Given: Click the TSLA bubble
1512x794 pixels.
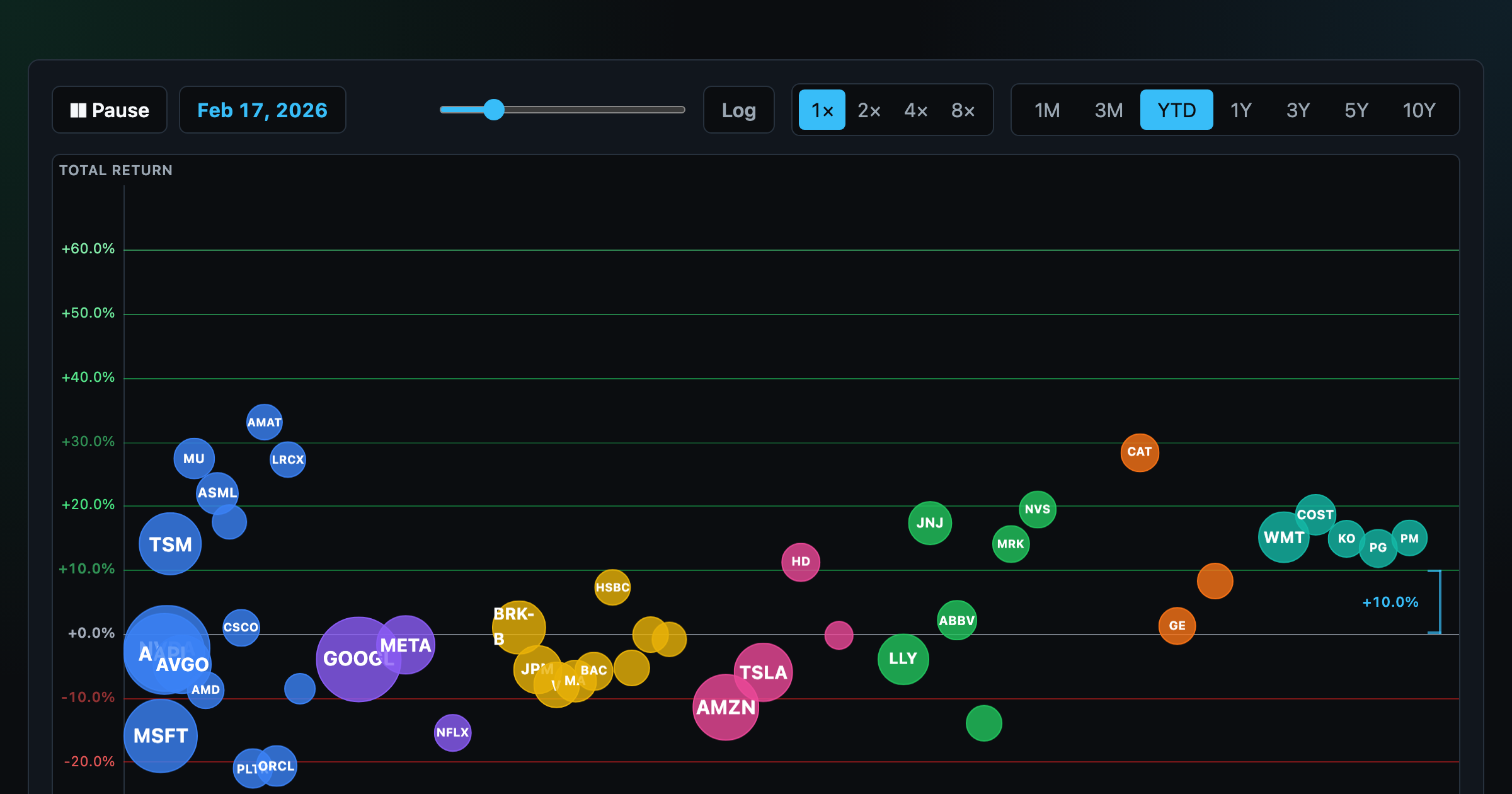Looking at the screenshot, I should pyautogui.click(x=763, y=672).
